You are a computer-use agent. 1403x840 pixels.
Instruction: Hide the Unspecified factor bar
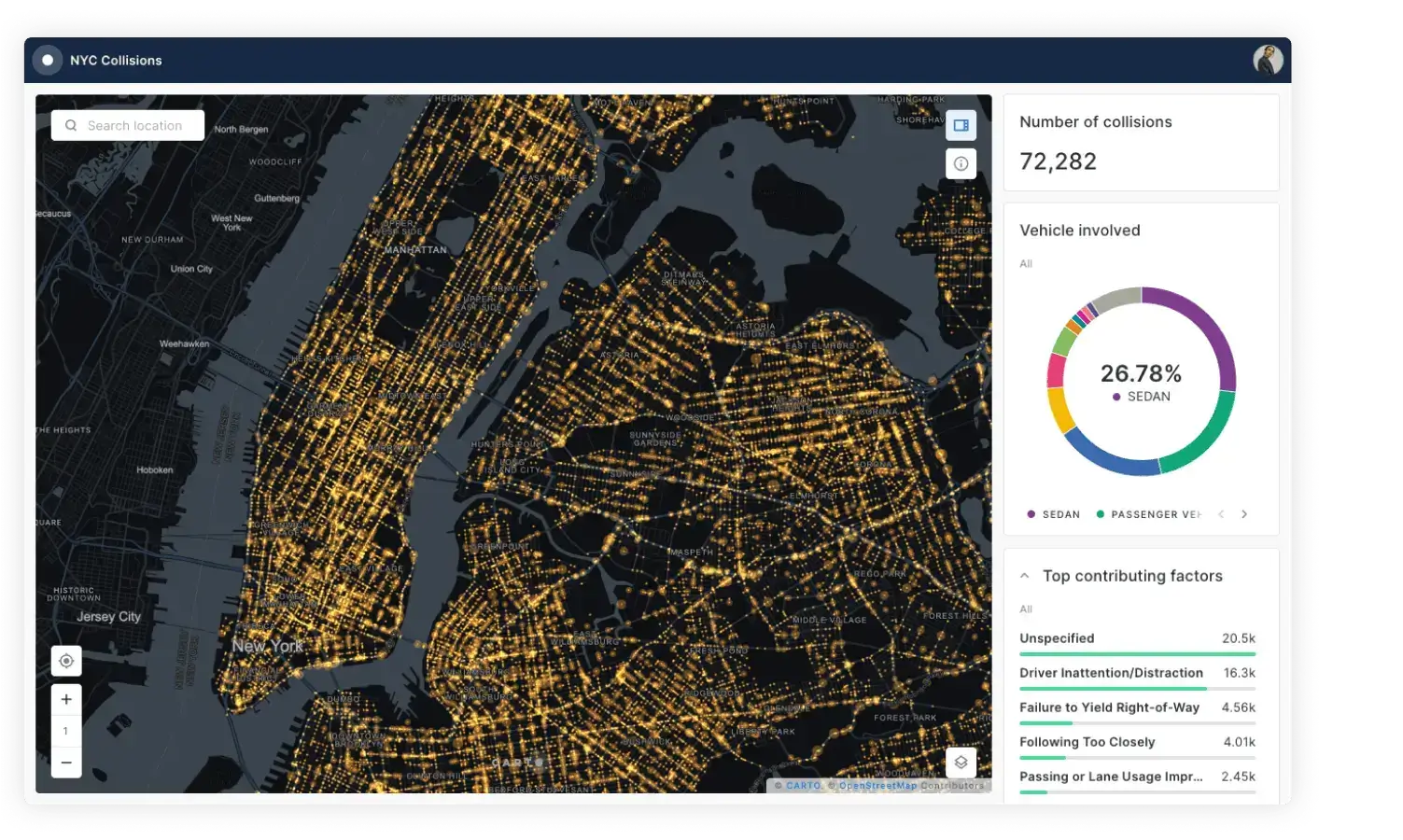[x=1057, y=637]
